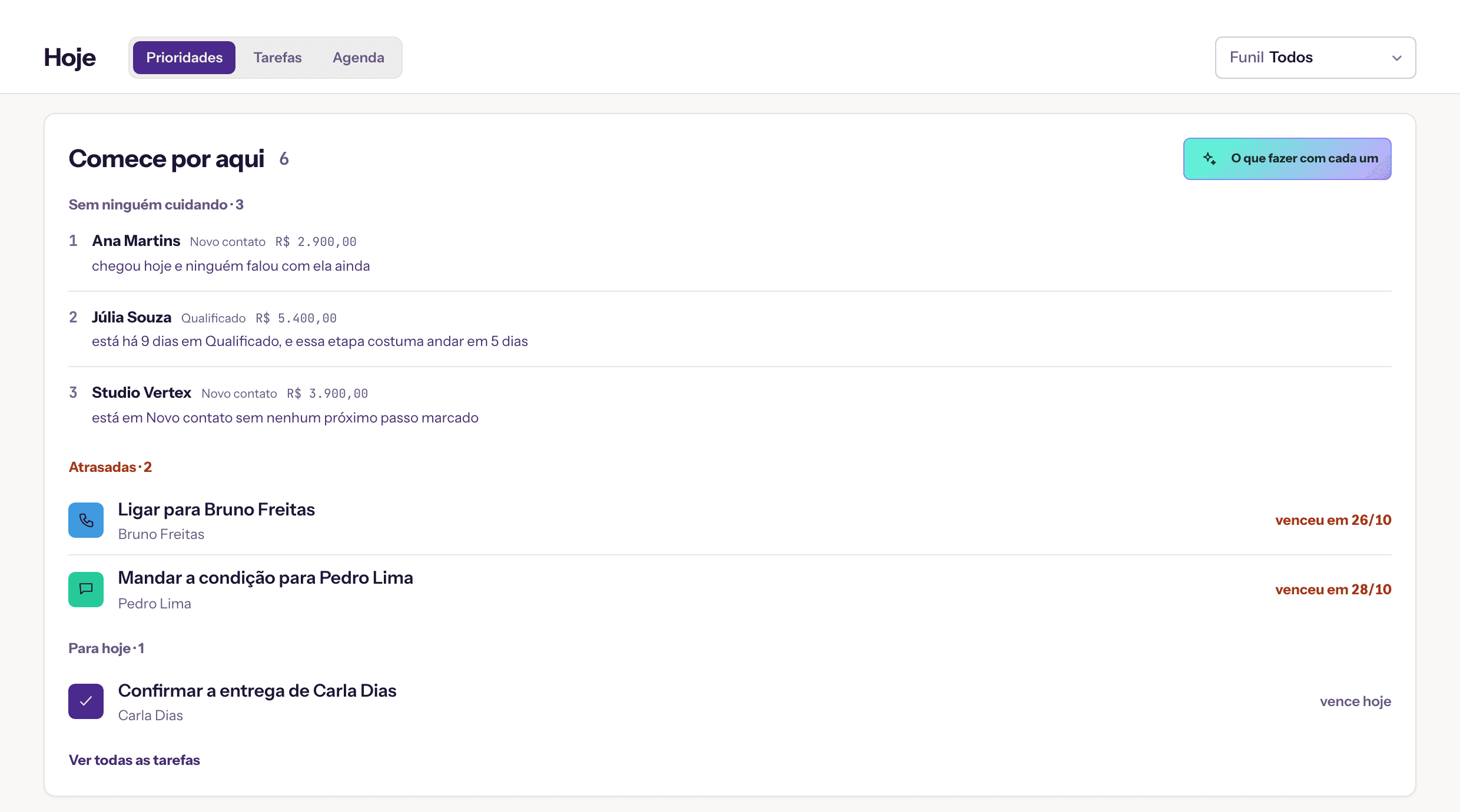Click the purple checkmark icon for Carla Dias
This screenshot has height=812, width=1460.
86,701
